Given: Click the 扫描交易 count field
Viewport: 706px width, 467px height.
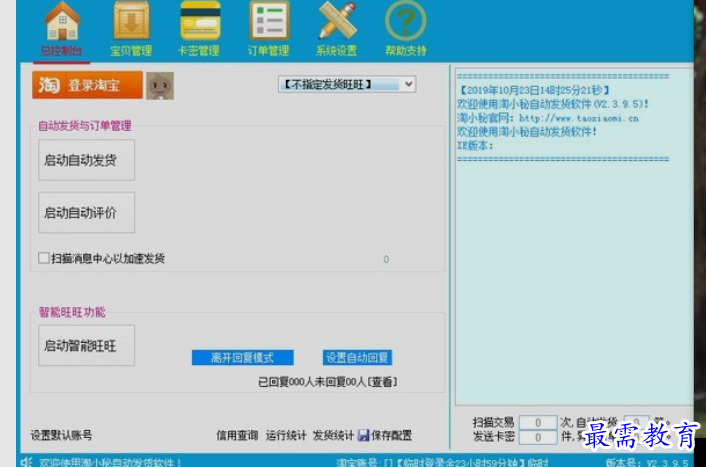Looking at the screenshot, I should click(538, 422).
